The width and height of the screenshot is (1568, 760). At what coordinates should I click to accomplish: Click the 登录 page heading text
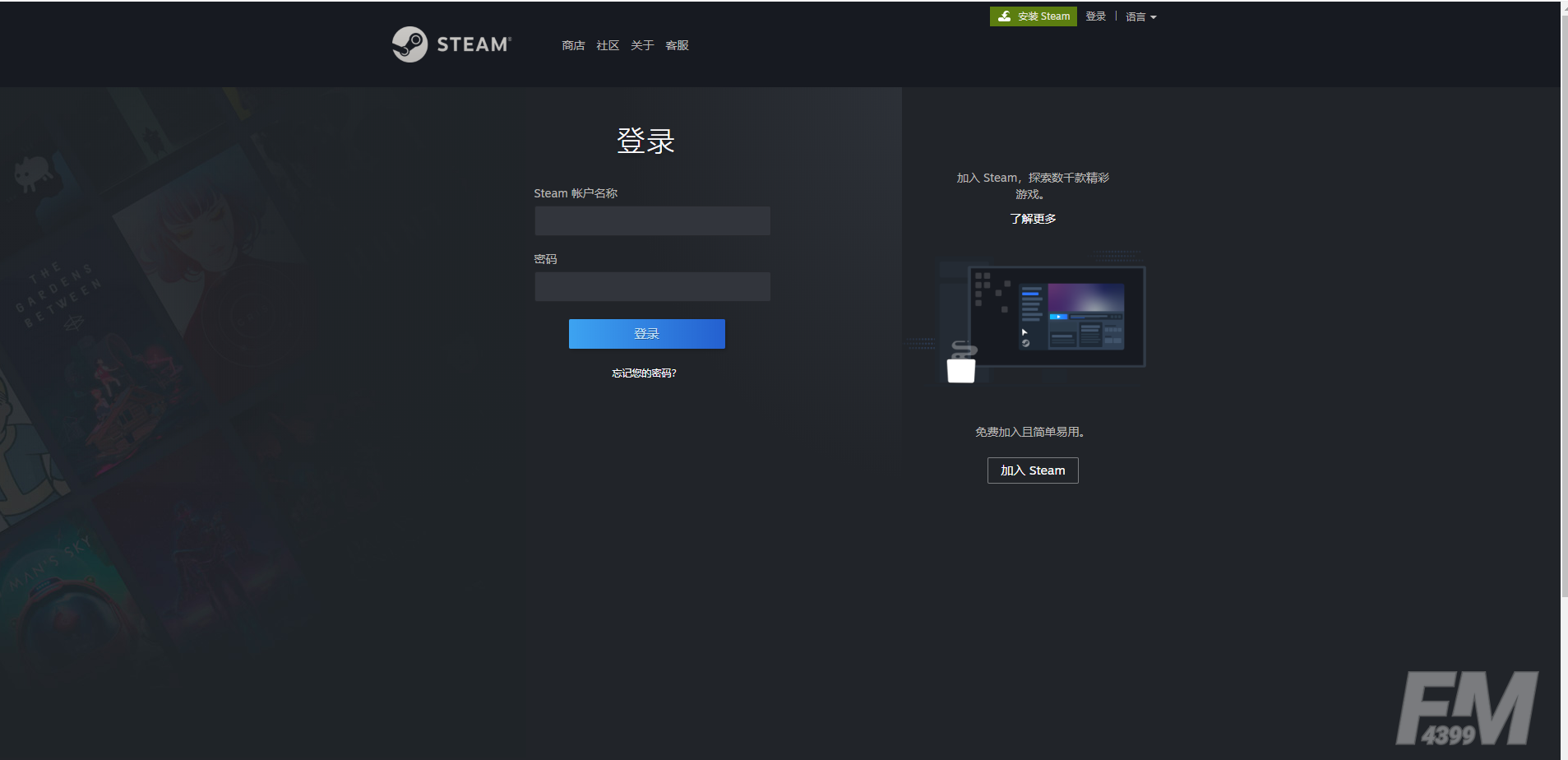pyautogui.click(x=645, y=141)
